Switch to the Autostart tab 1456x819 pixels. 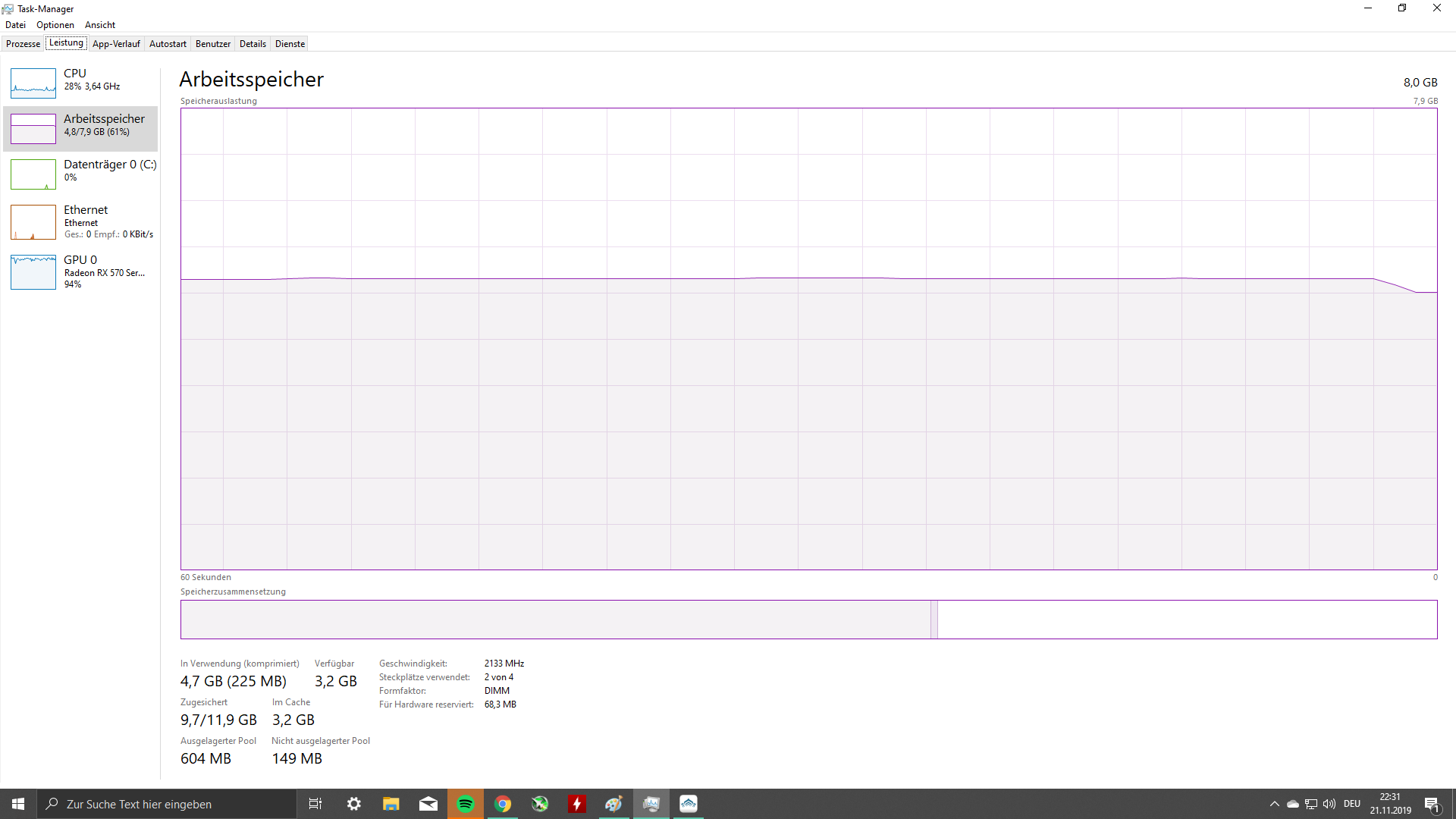click(168, 44)
